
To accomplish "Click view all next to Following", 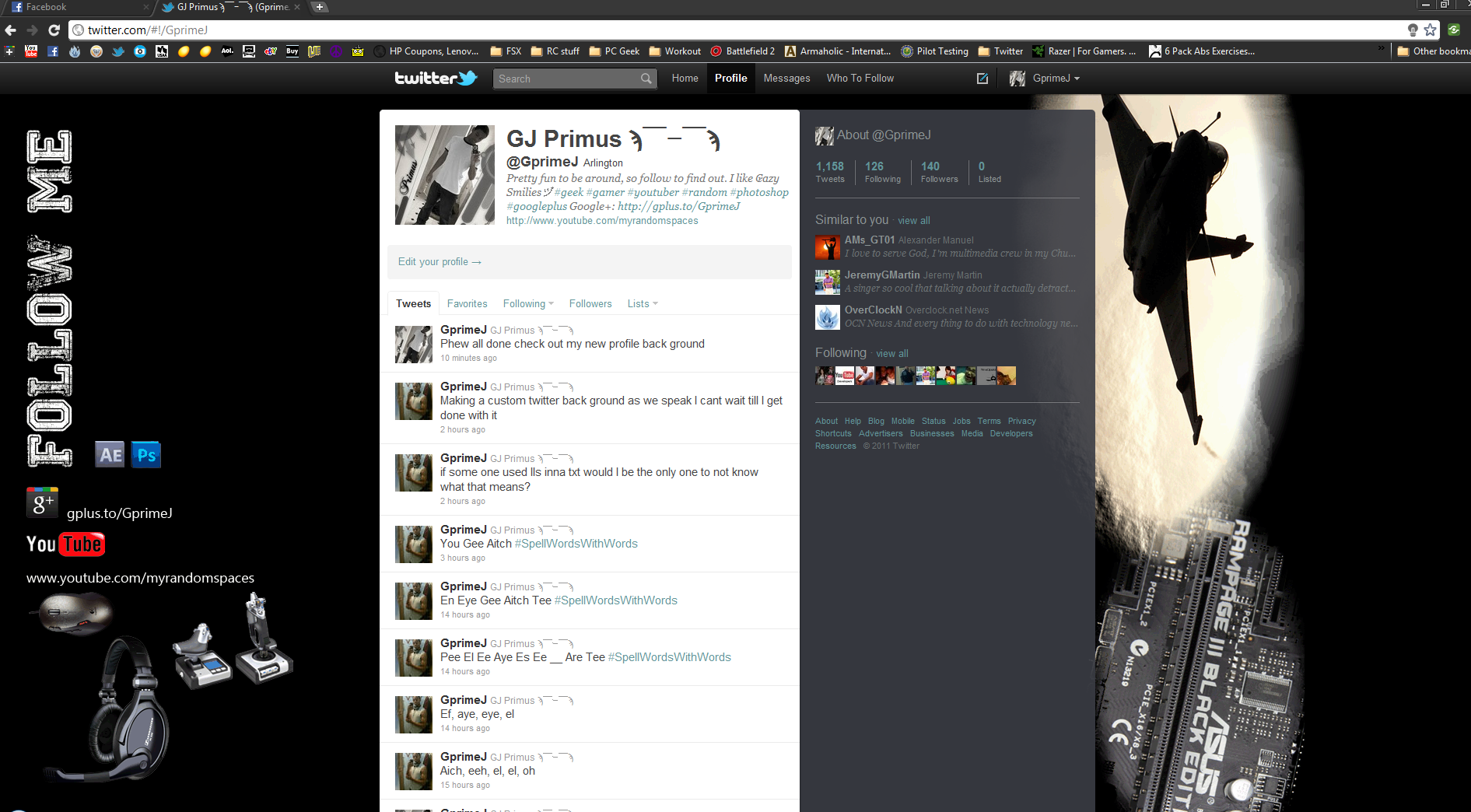I will point(891,354).
